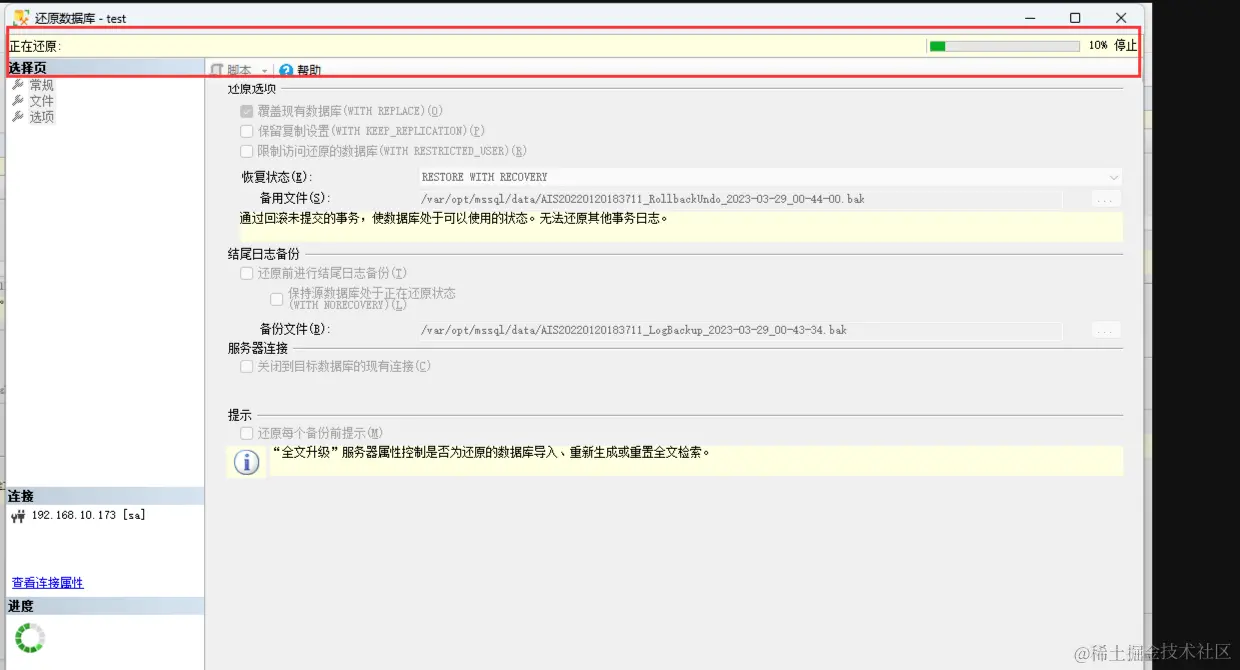Click the 还原选项 section heading
Image resolution: width=1240 pixels, height=670 pixels.
[252, 89]
